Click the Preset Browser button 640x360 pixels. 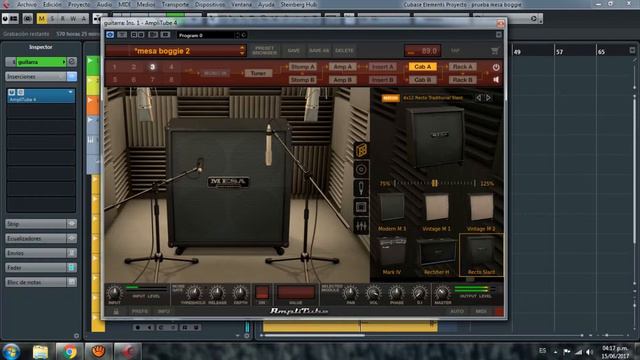click(x=264, y=51)
